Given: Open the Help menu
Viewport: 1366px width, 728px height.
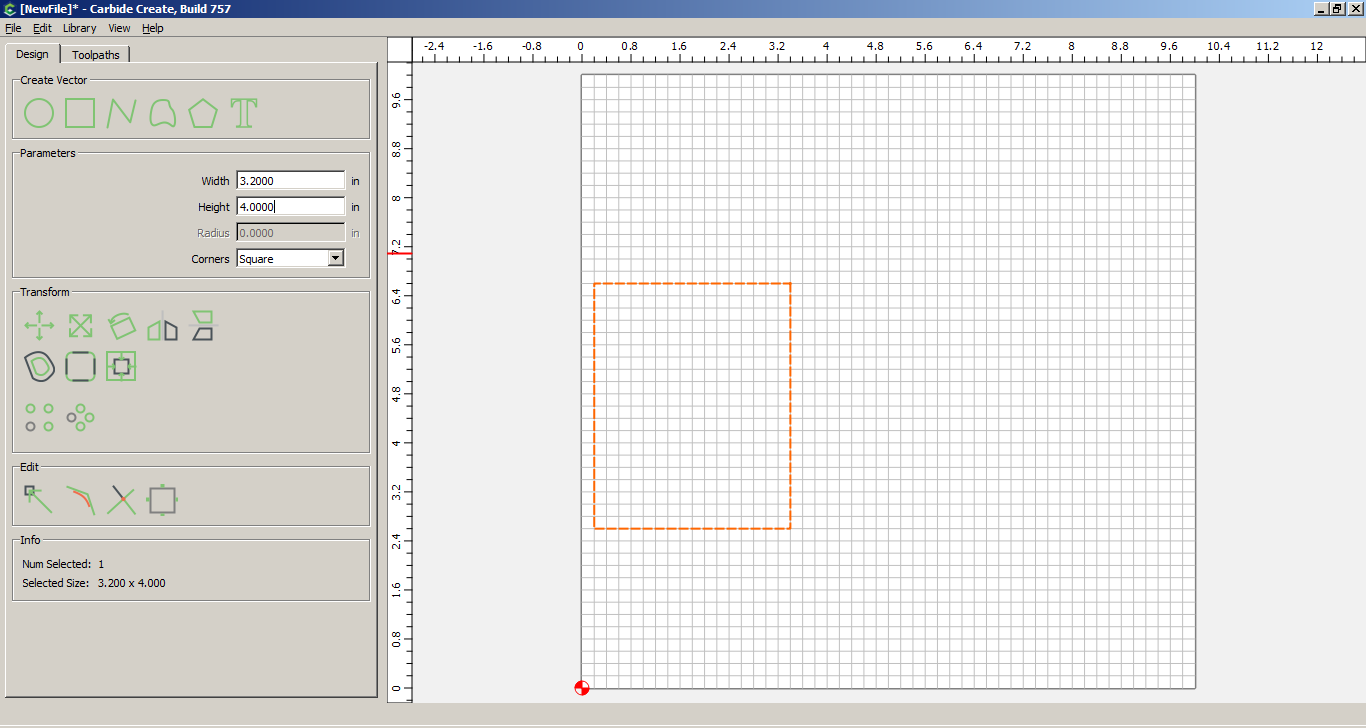Looking at the screenshot, I should pyautogui.click(x=152, y=28).
